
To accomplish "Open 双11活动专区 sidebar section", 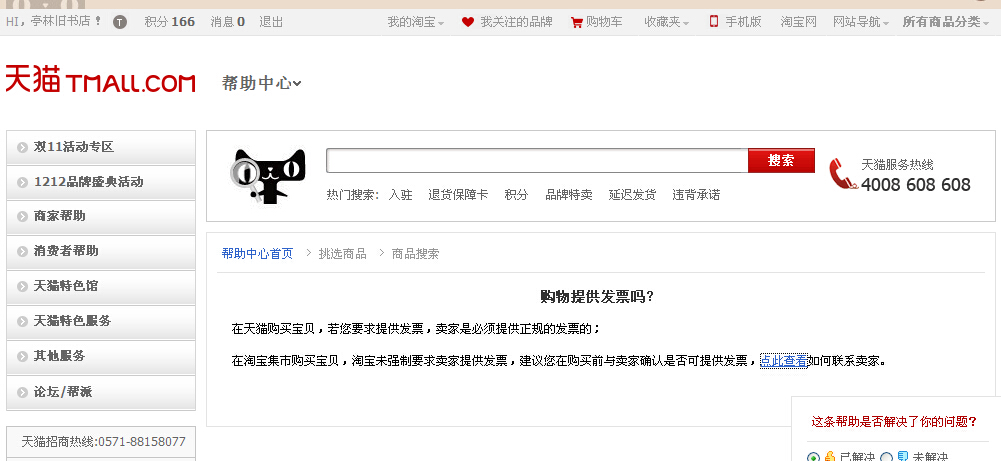I will click(101, 147).
